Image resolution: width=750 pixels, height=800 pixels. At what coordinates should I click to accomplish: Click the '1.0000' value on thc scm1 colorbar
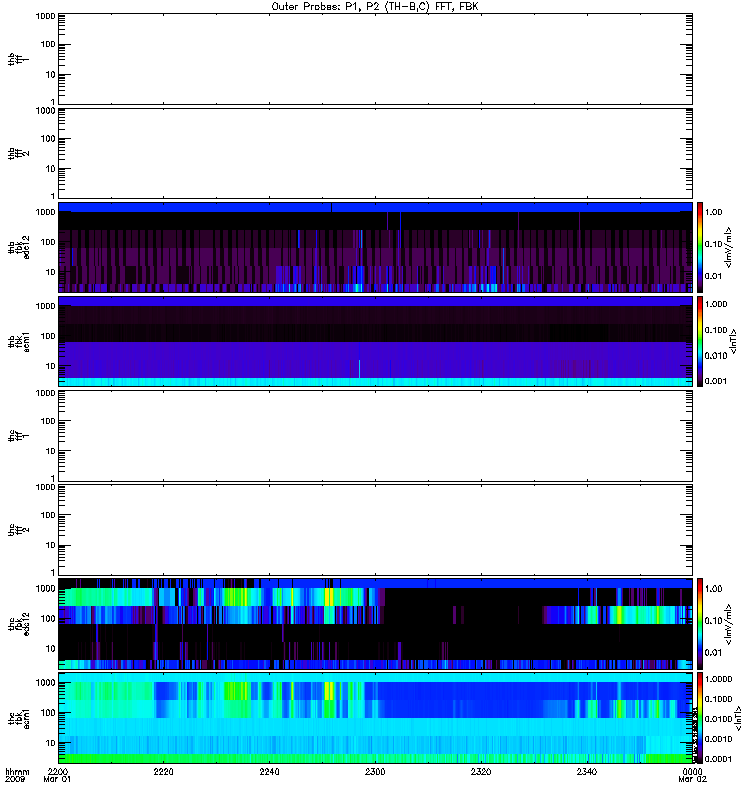718,679
